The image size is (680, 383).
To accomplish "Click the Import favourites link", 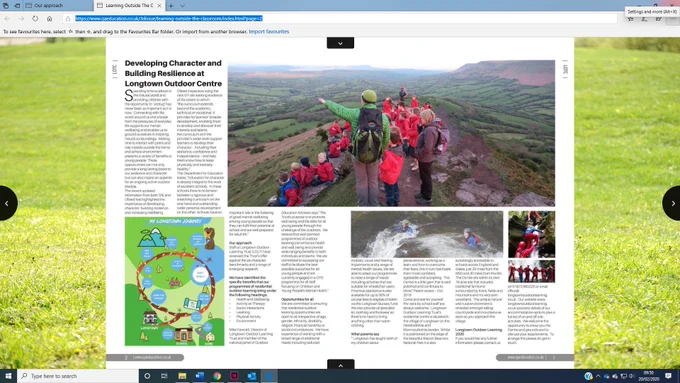I will 269,32.
